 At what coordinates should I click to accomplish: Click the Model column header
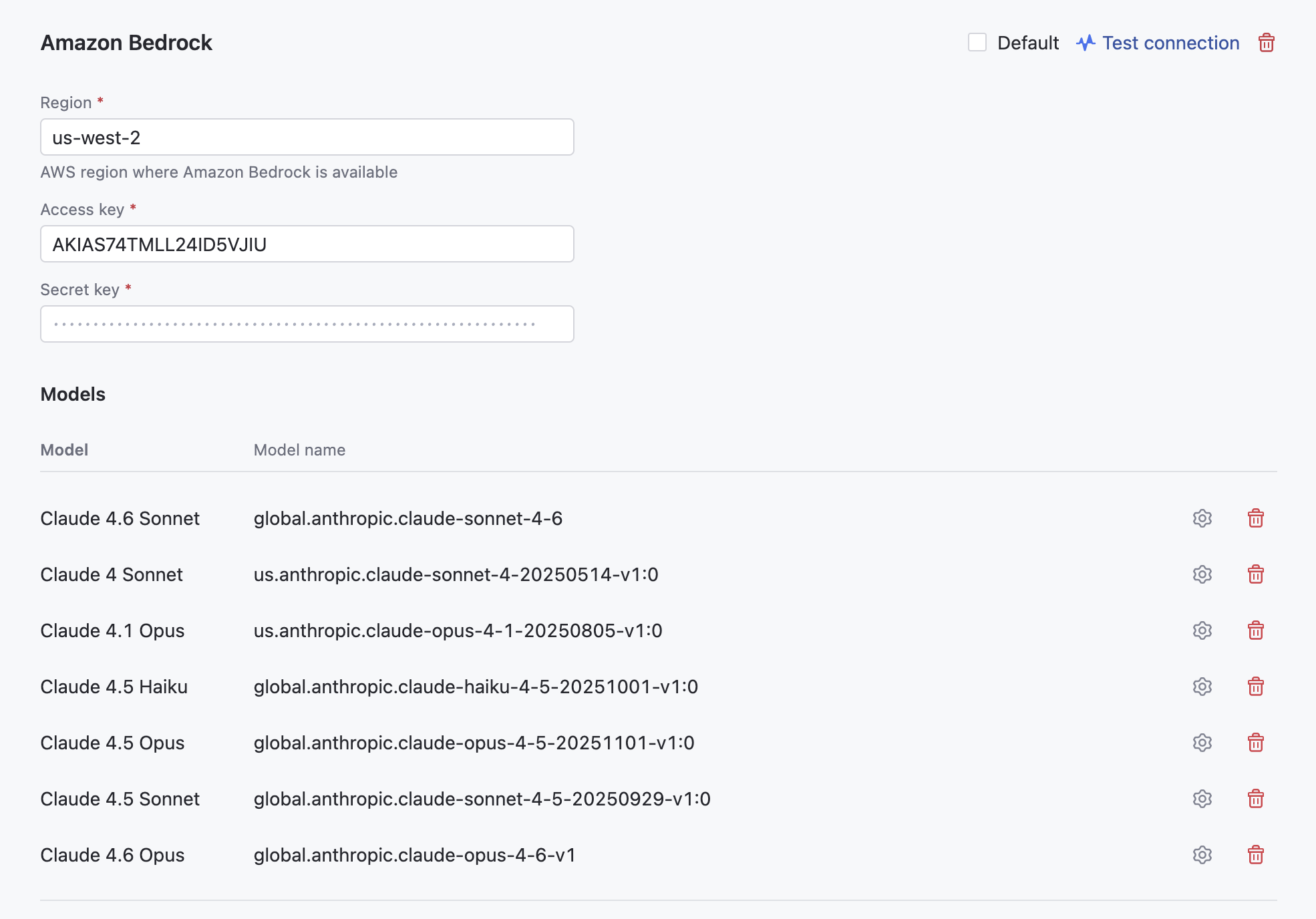click(64, 449)
